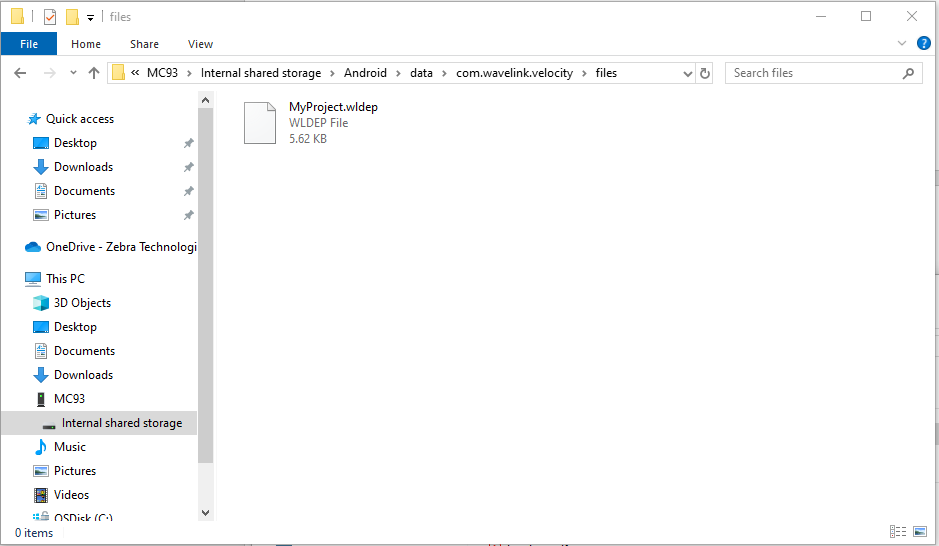Open the address bar history dropdown
The width and height of the screenshot is (939, 546).
687,73
